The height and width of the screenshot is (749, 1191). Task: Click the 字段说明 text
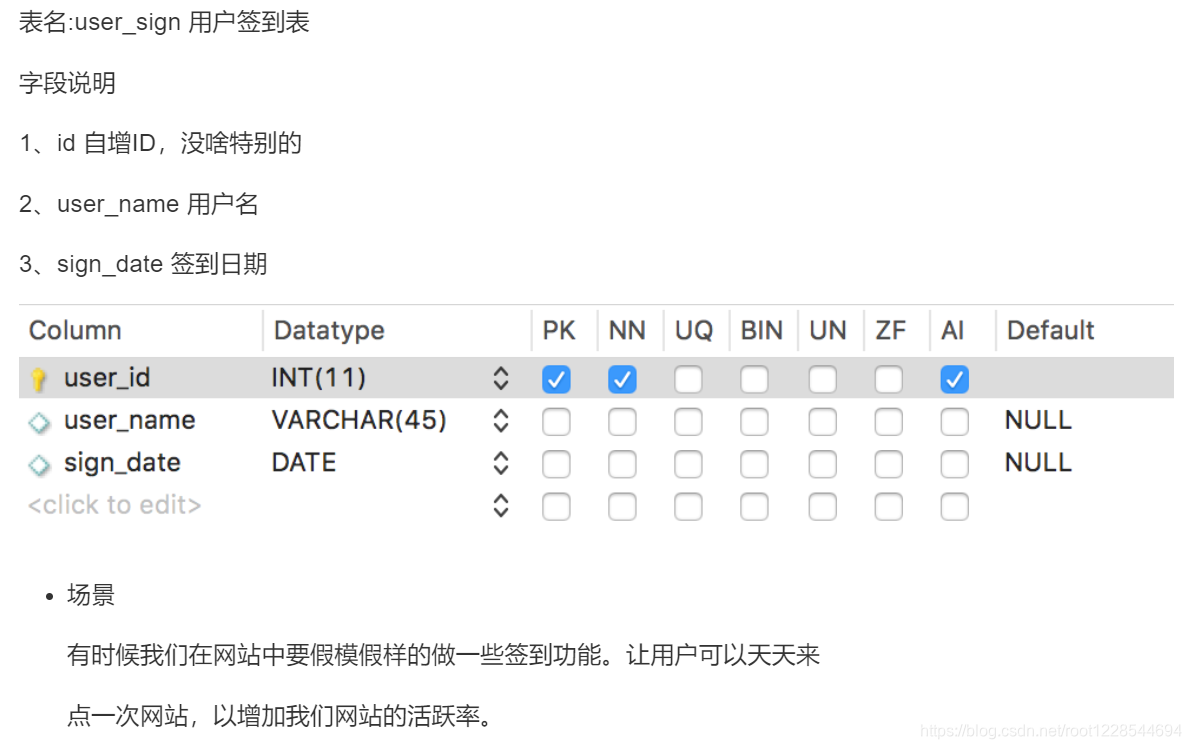68,83
